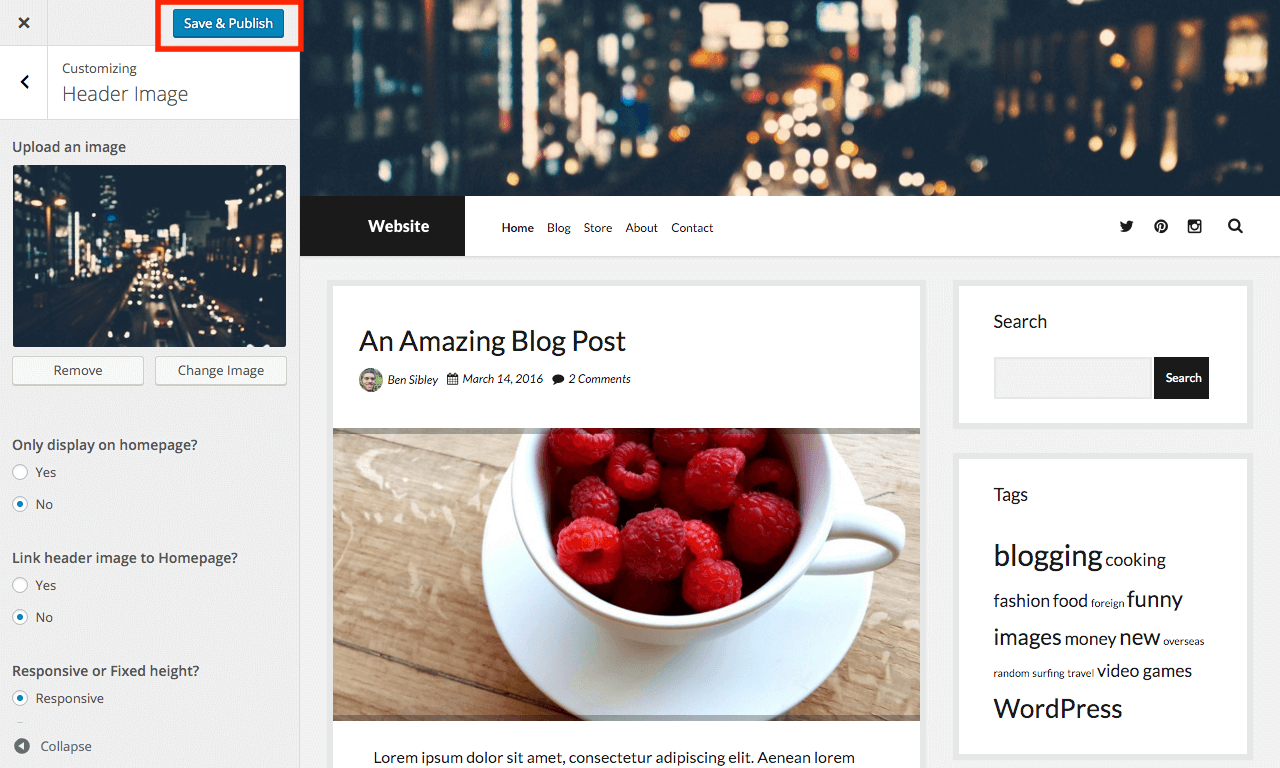Click the Collapse arrow icon in sidebar
Screen dimensions: 1280x768
click(21, 746)
